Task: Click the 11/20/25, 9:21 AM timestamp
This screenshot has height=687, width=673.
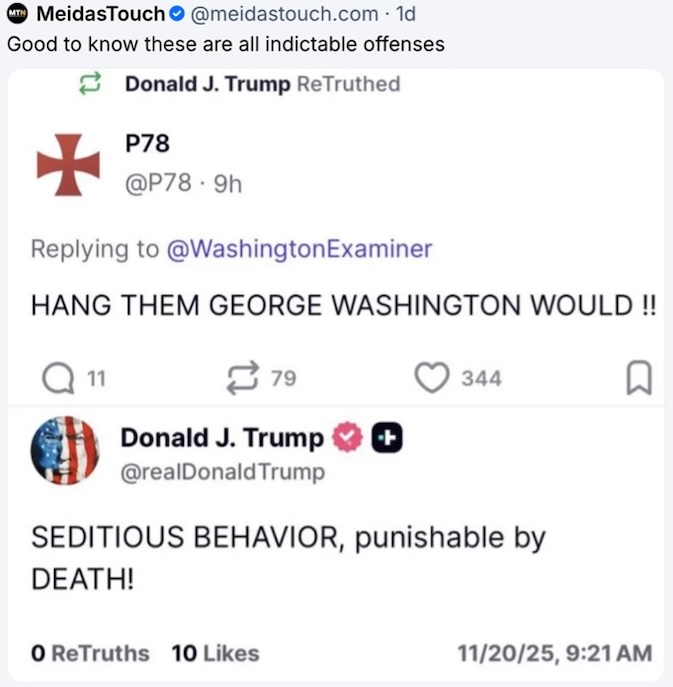Action: click(x=555, y=653)
